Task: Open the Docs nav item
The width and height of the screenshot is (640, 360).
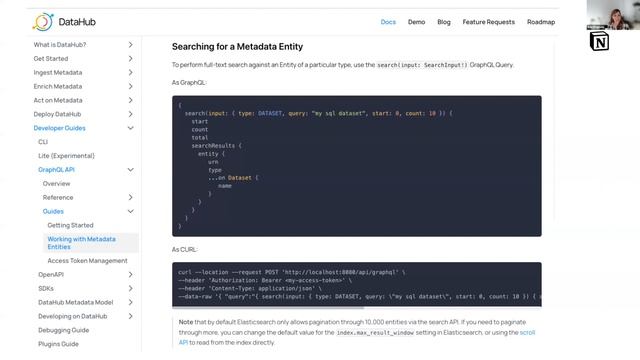Action: 388,22
